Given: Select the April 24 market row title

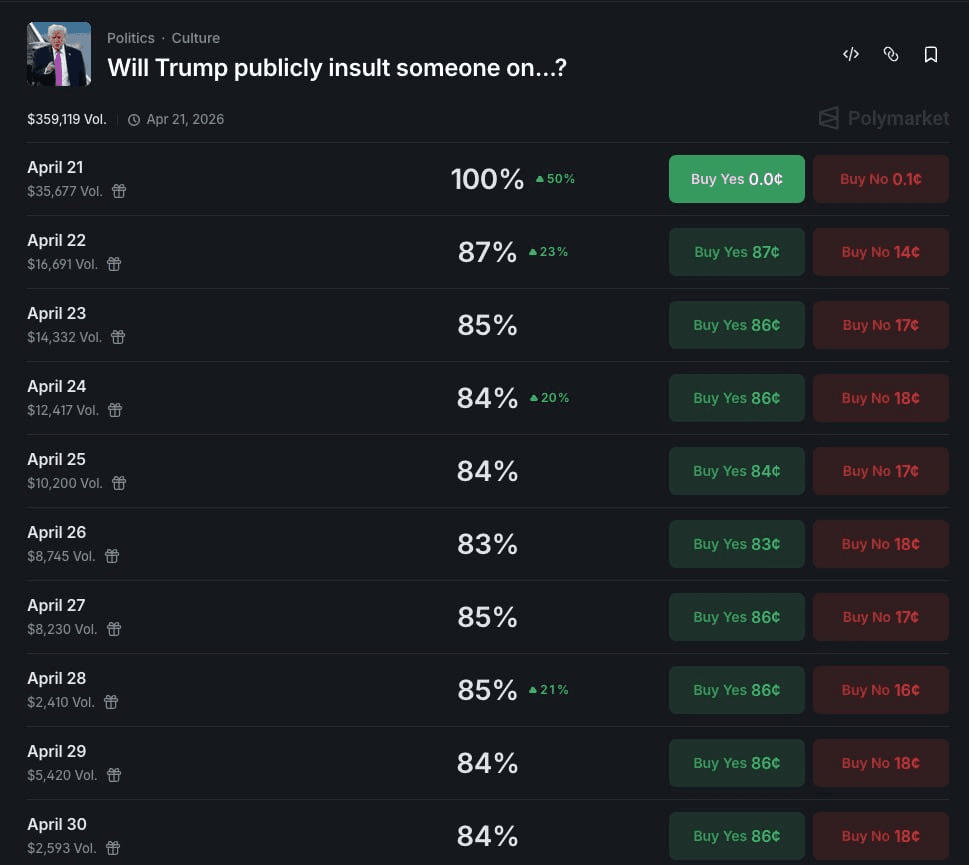Looking at the screenshot, I should [x=57, y=386].
